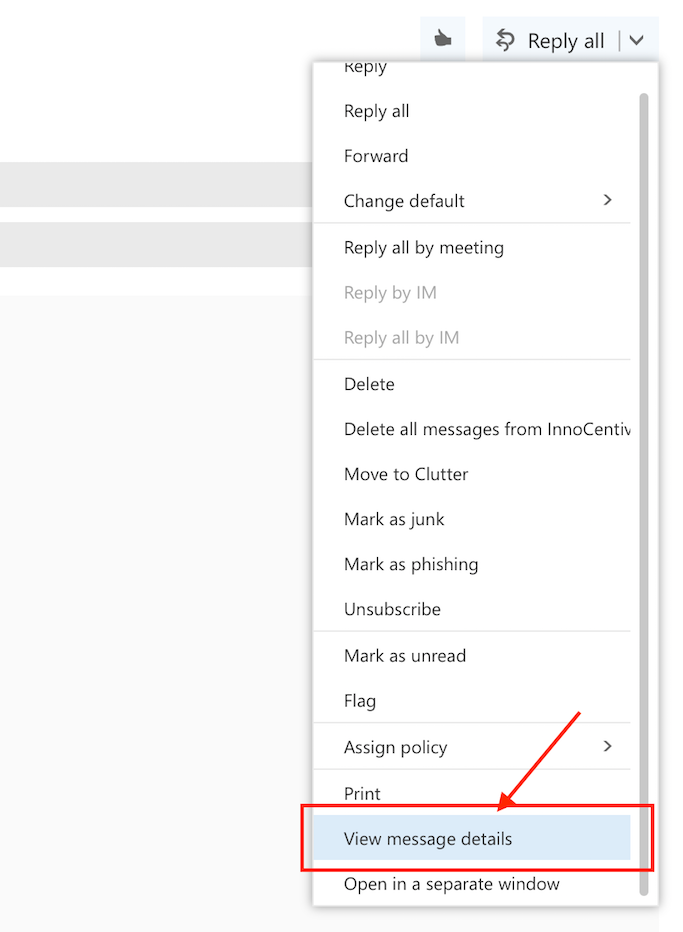Click the menu's vertical scrollbar

point(644,493)
